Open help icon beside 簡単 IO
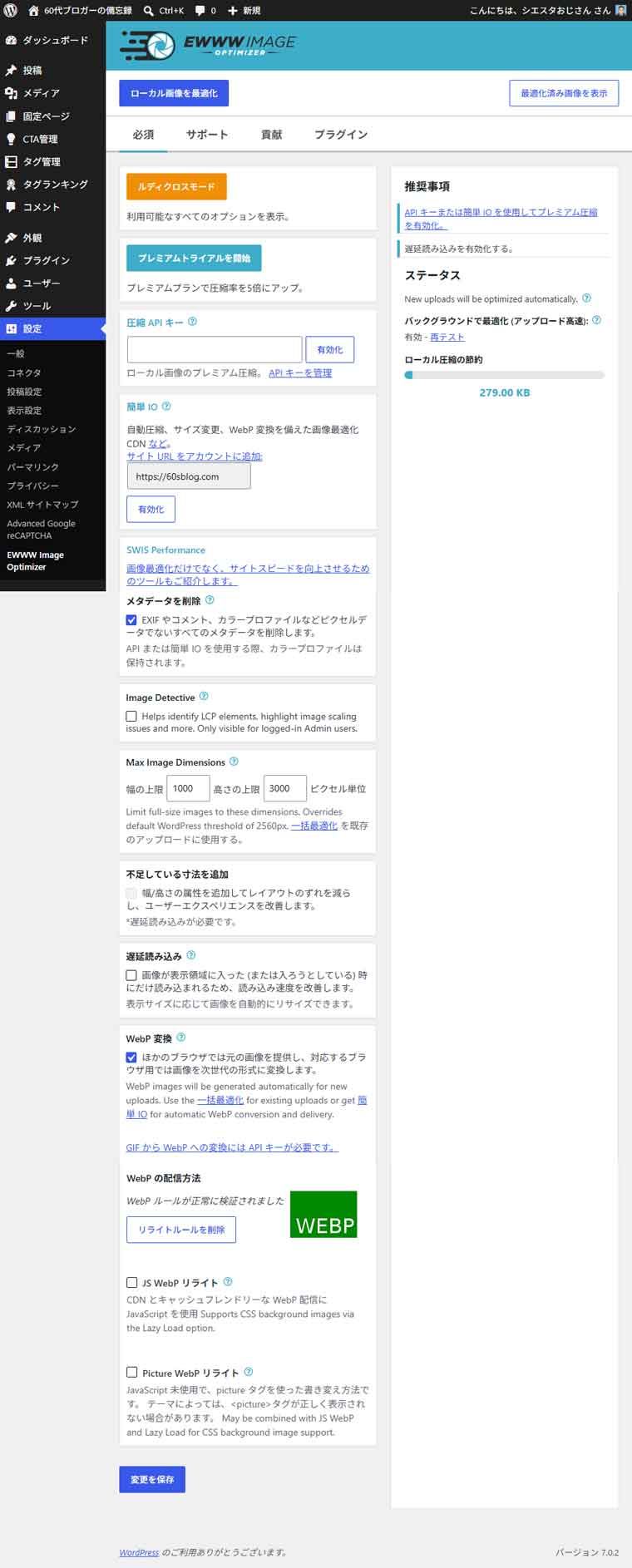The image size is (632, 1568). tap(166, 407)
